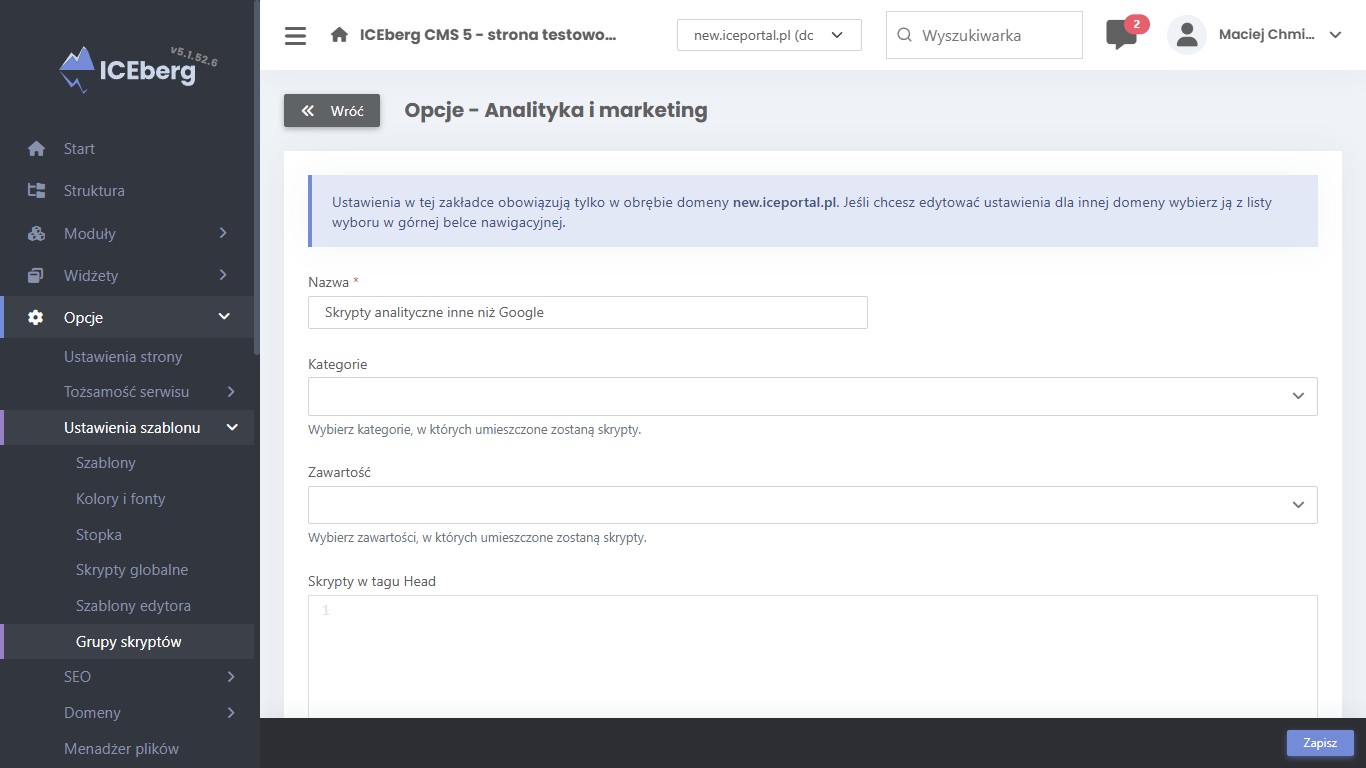Open the Zawartość dropdown

(x=812, y=505)
